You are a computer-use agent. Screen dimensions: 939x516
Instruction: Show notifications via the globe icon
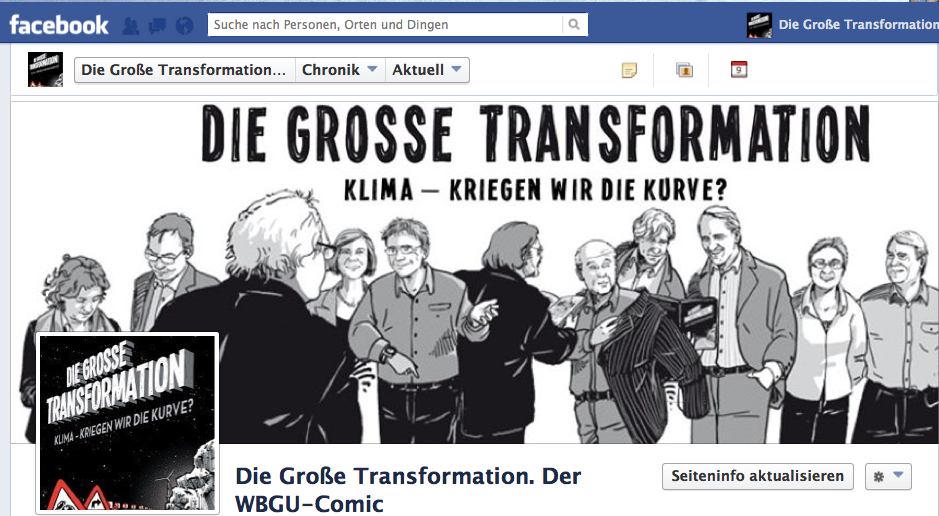(185, 26)
